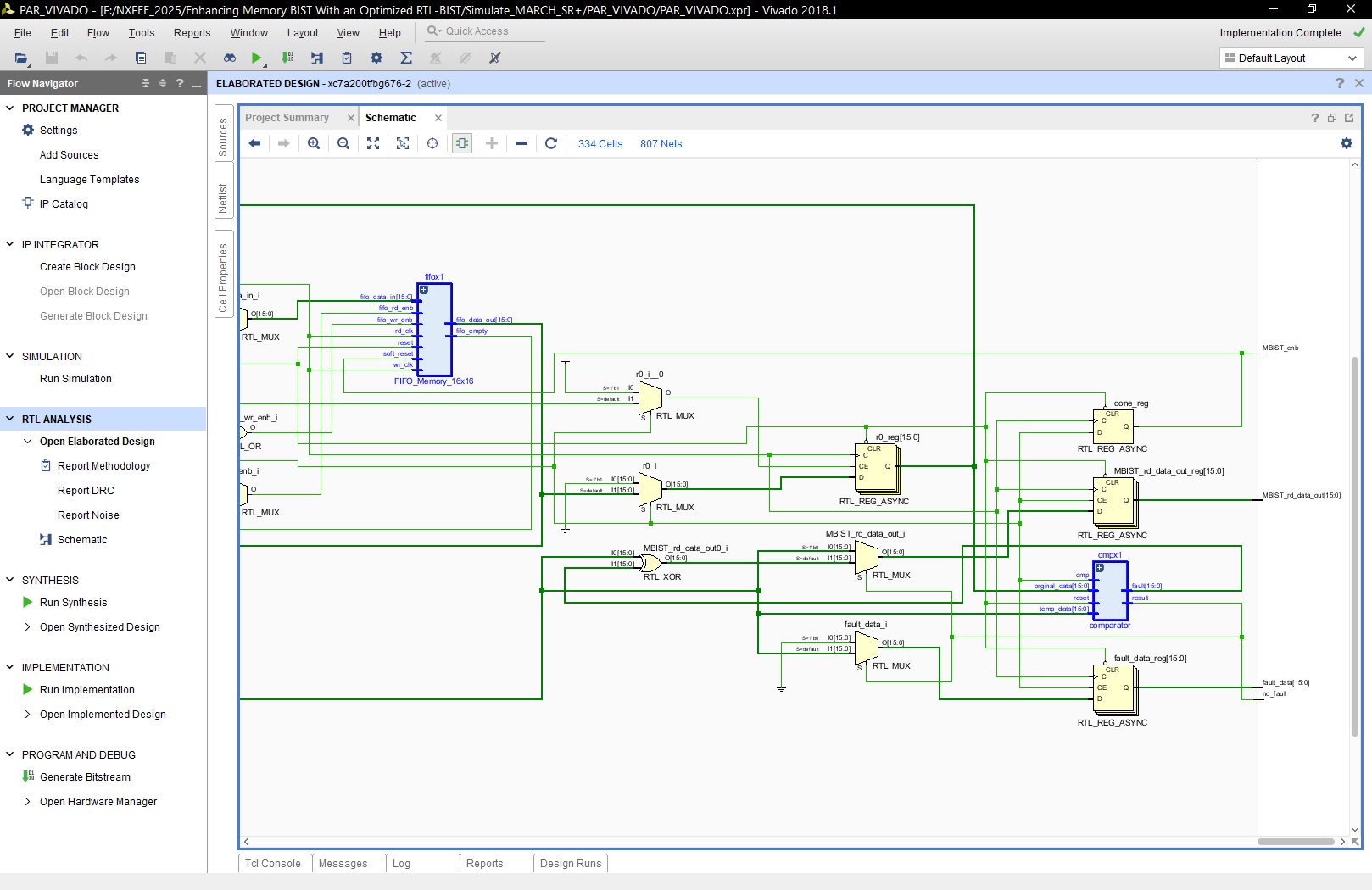This screenshot has width=1372, height=890.
Task: Zoom in on the schematic view
Action: pos(314,143)
